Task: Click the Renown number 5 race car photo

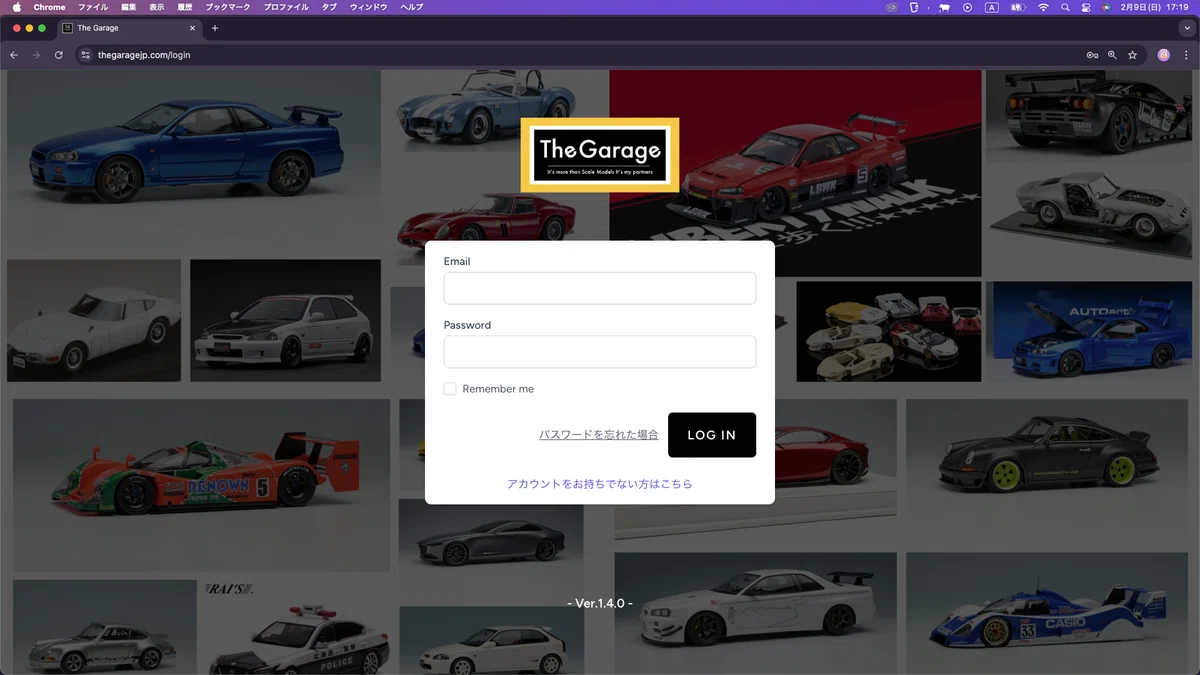Action: (200, 485)
